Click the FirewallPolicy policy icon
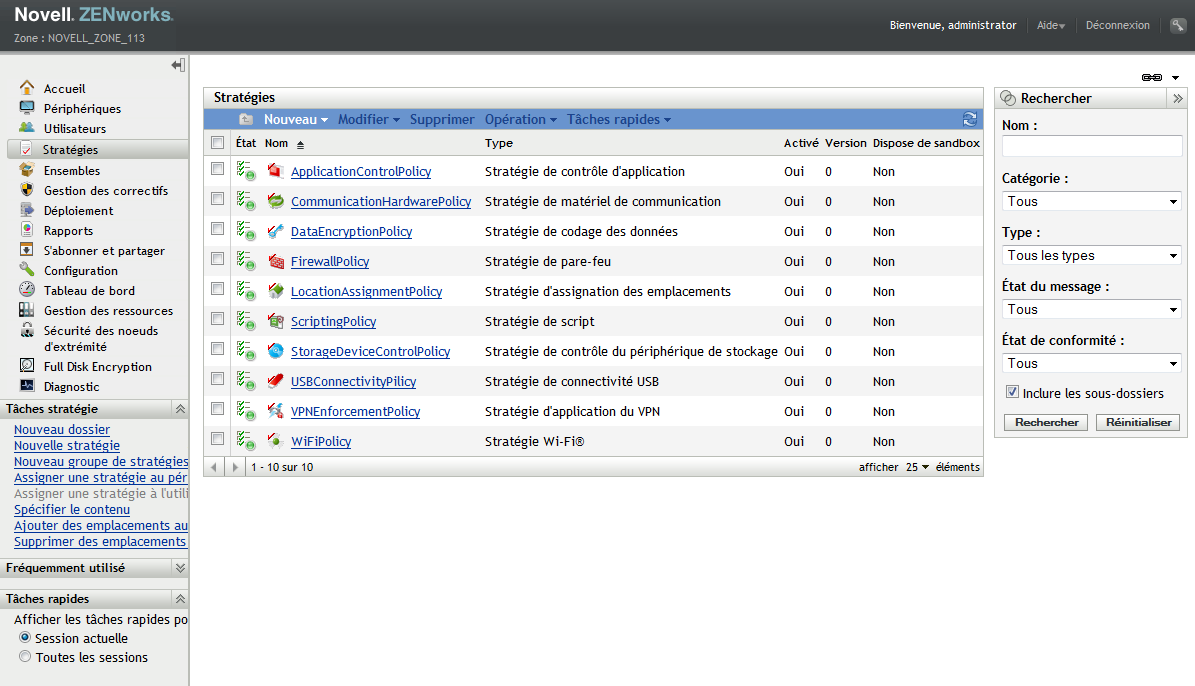 276,262
